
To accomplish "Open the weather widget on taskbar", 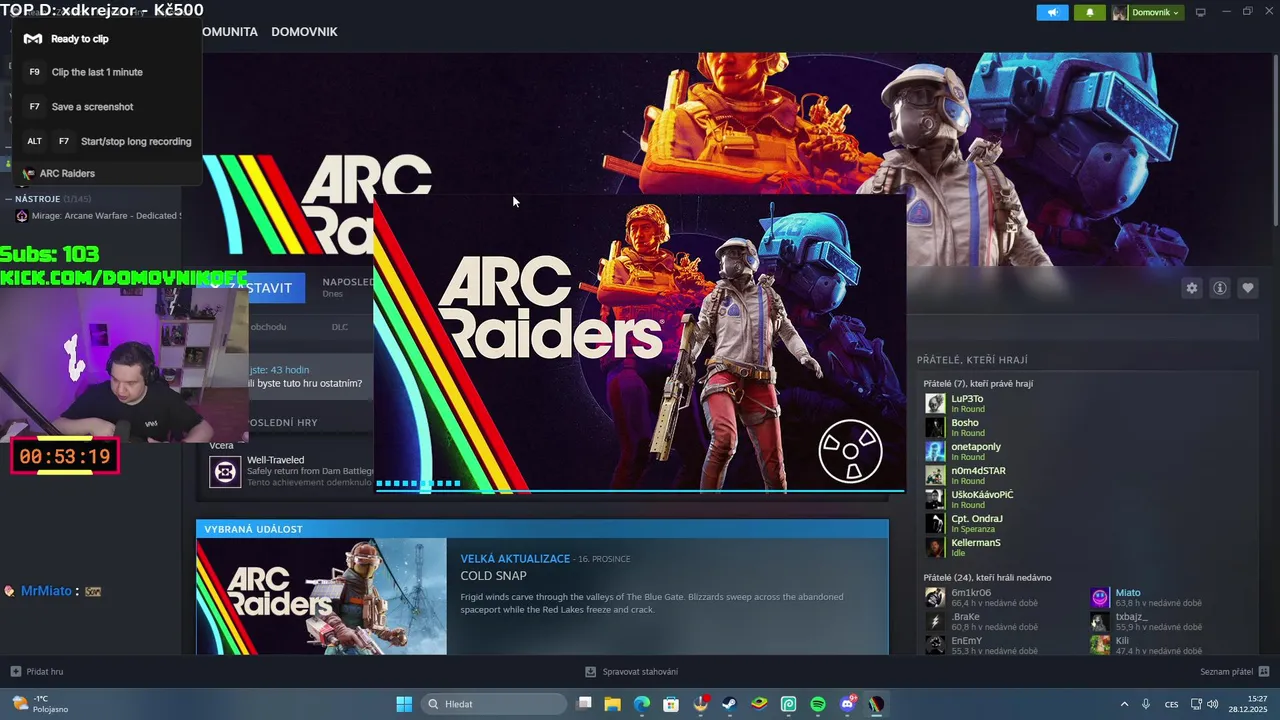I will point(41,704).
